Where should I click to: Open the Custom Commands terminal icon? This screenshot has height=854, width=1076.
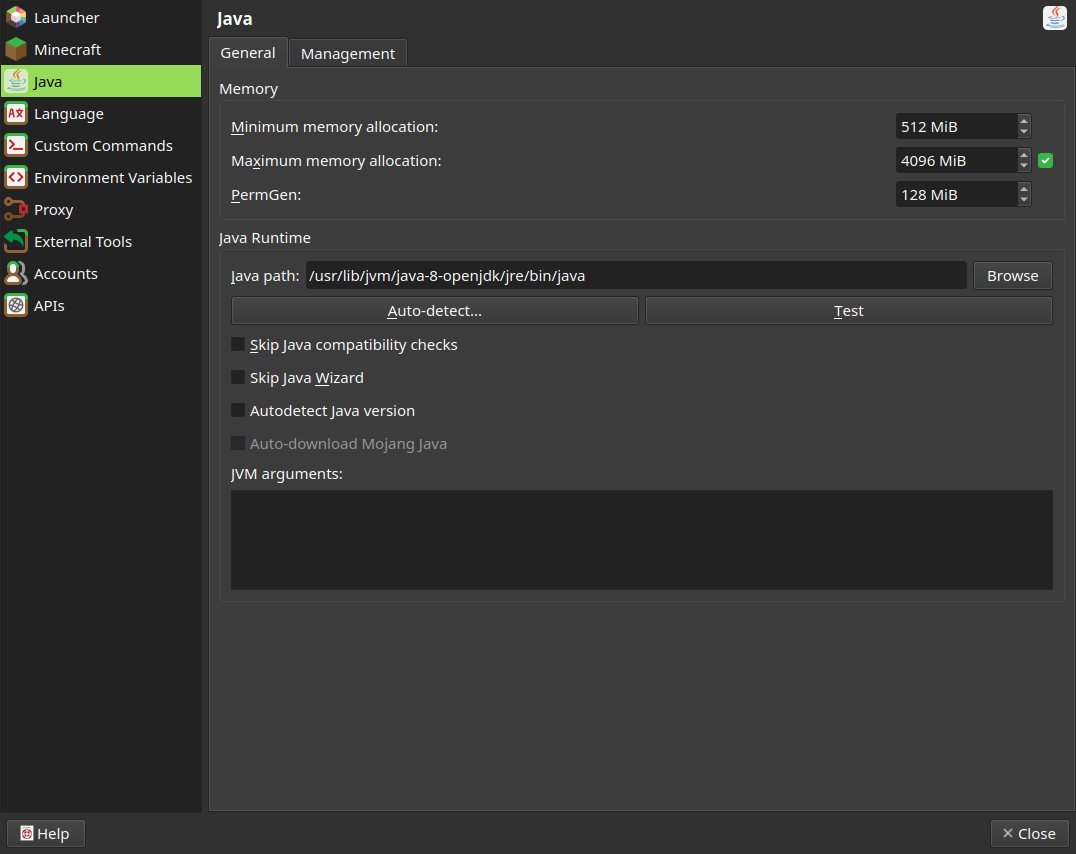point(16,146)
